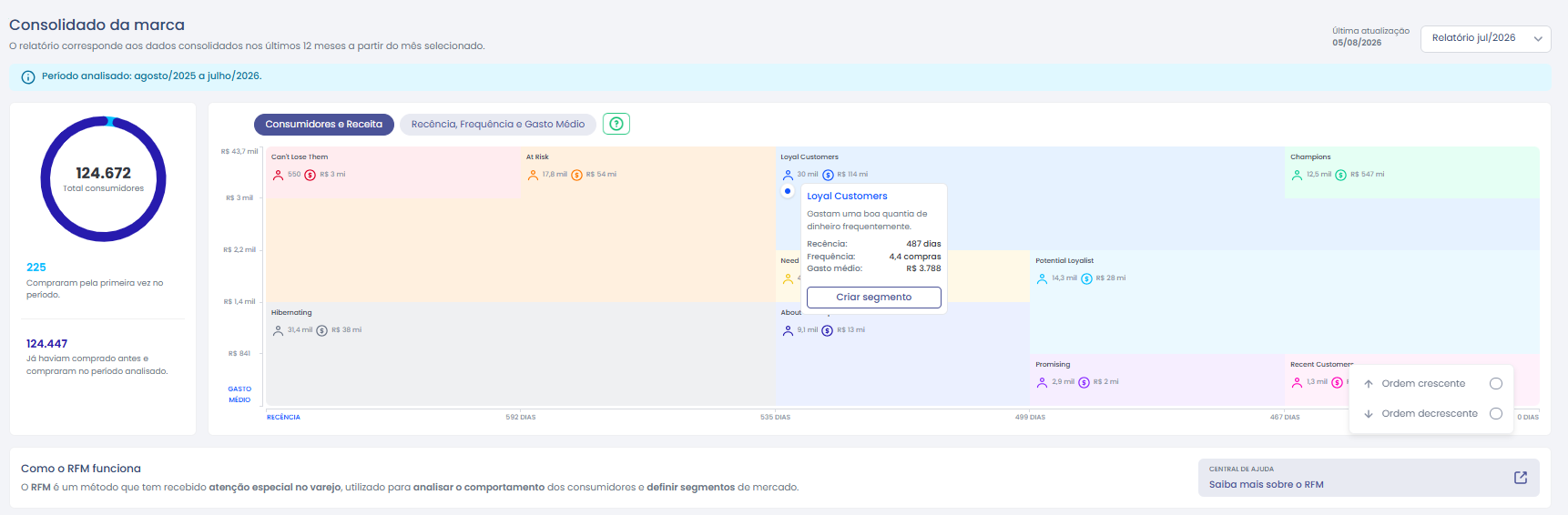Click the Como o RFM funciona heading
1568x515 pixels.
click(81, 469)
